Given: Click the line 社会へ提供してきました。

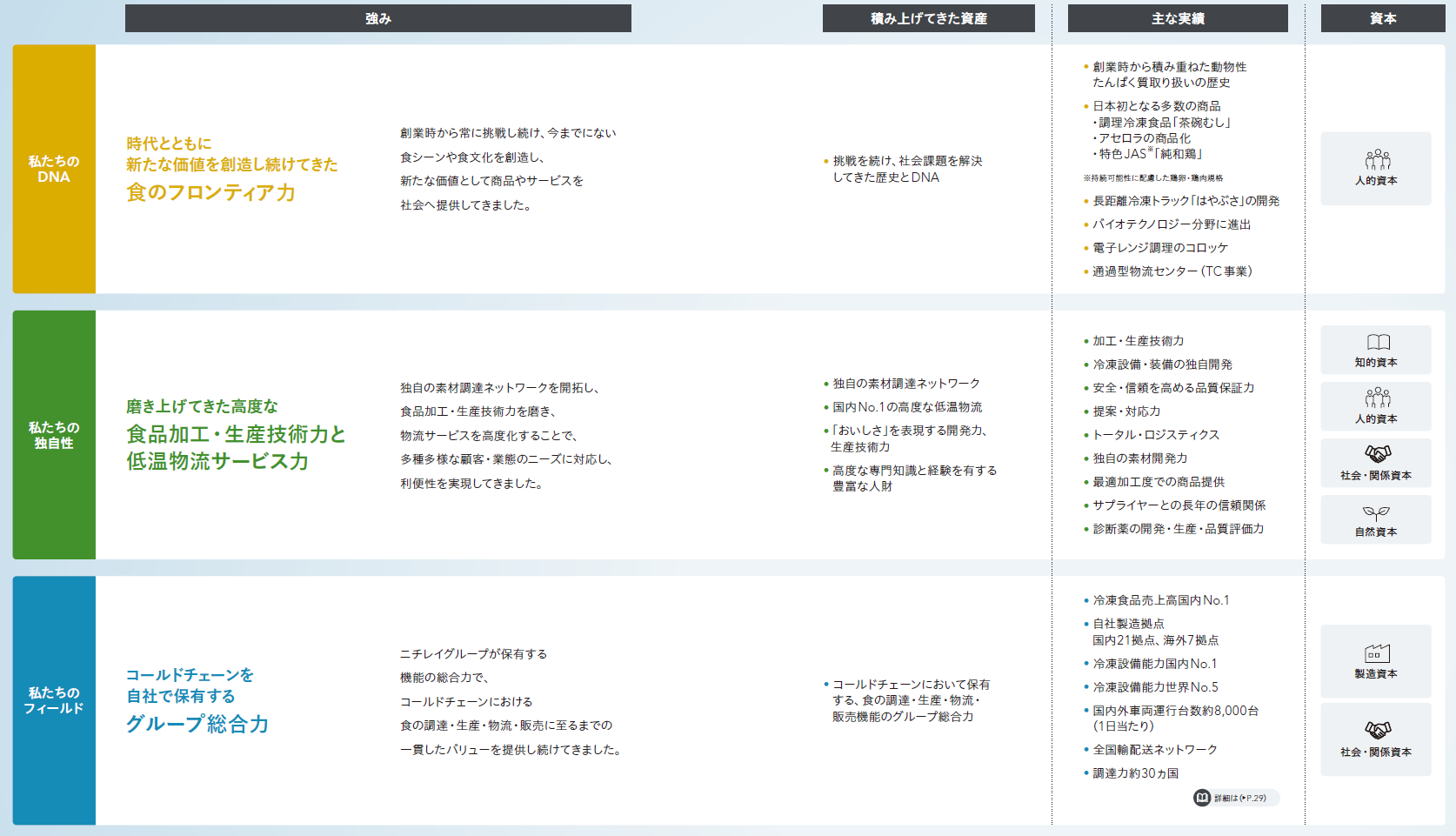Looking at the screenshot, I should (x=468, y=205).
